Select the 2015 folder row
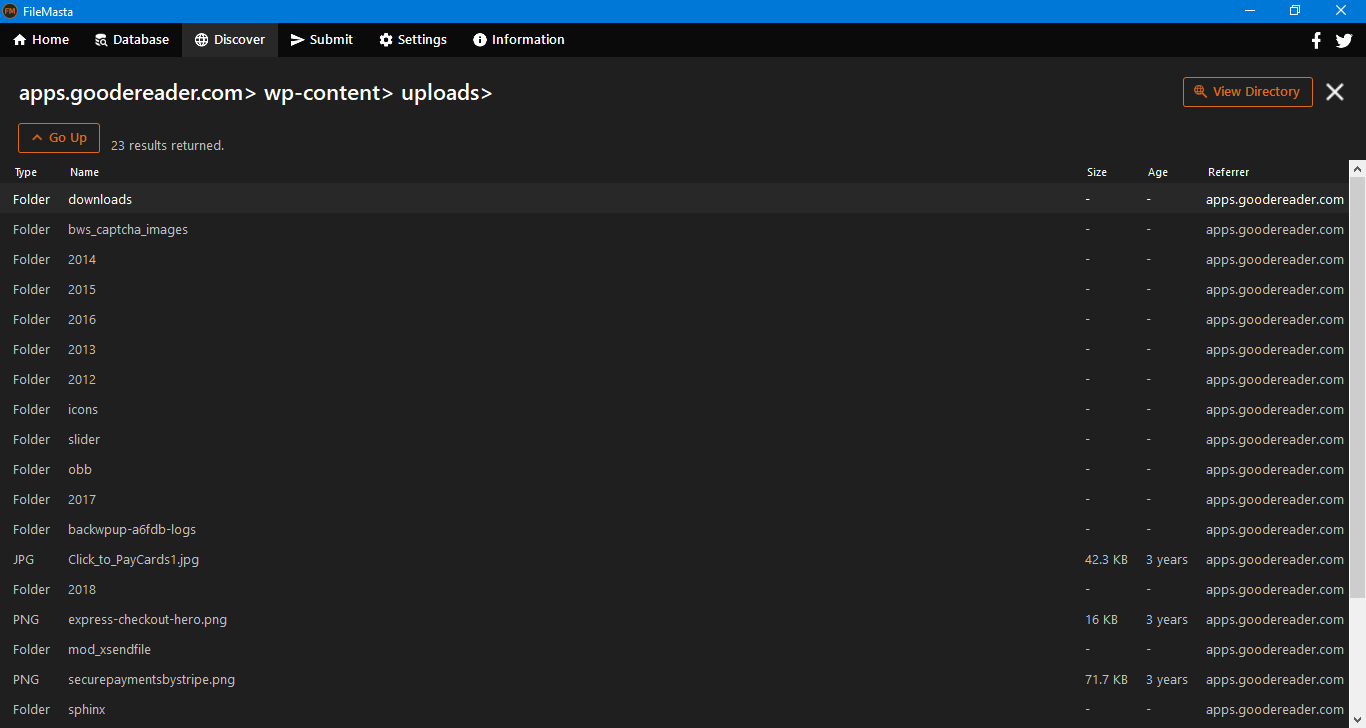 (675, 289)
